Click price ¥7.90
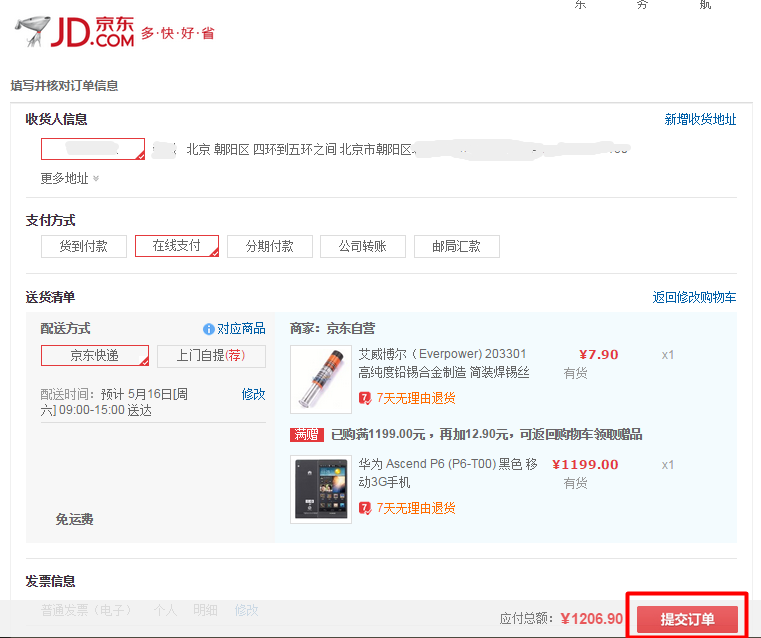The image size is (761, 638). tap(598, 355)
